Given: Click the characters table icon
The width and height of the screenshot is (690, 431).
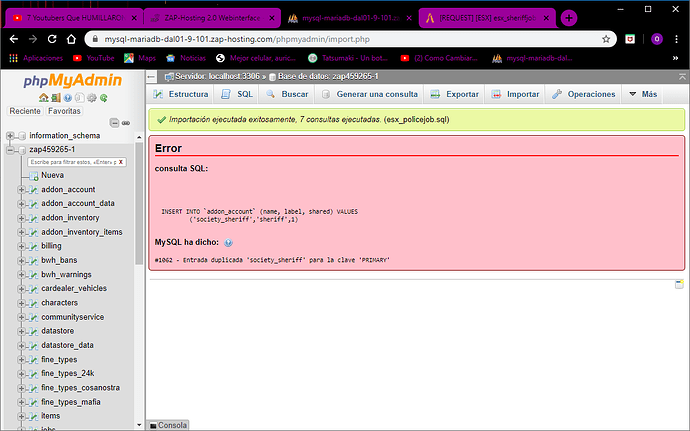Looking at the screenshot, I should point(33,303).
